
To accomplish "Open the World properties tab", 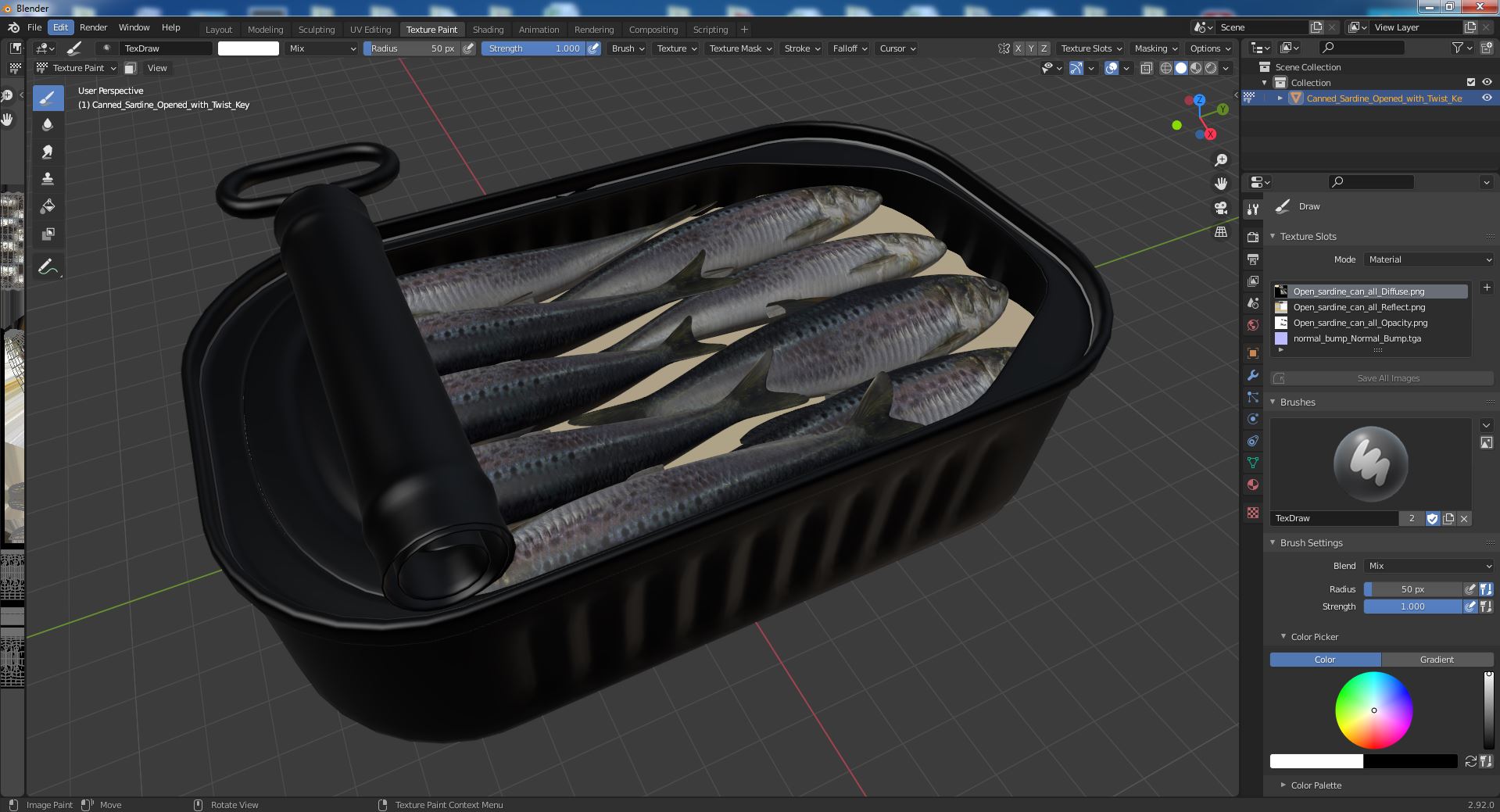I will point(1253,325).
